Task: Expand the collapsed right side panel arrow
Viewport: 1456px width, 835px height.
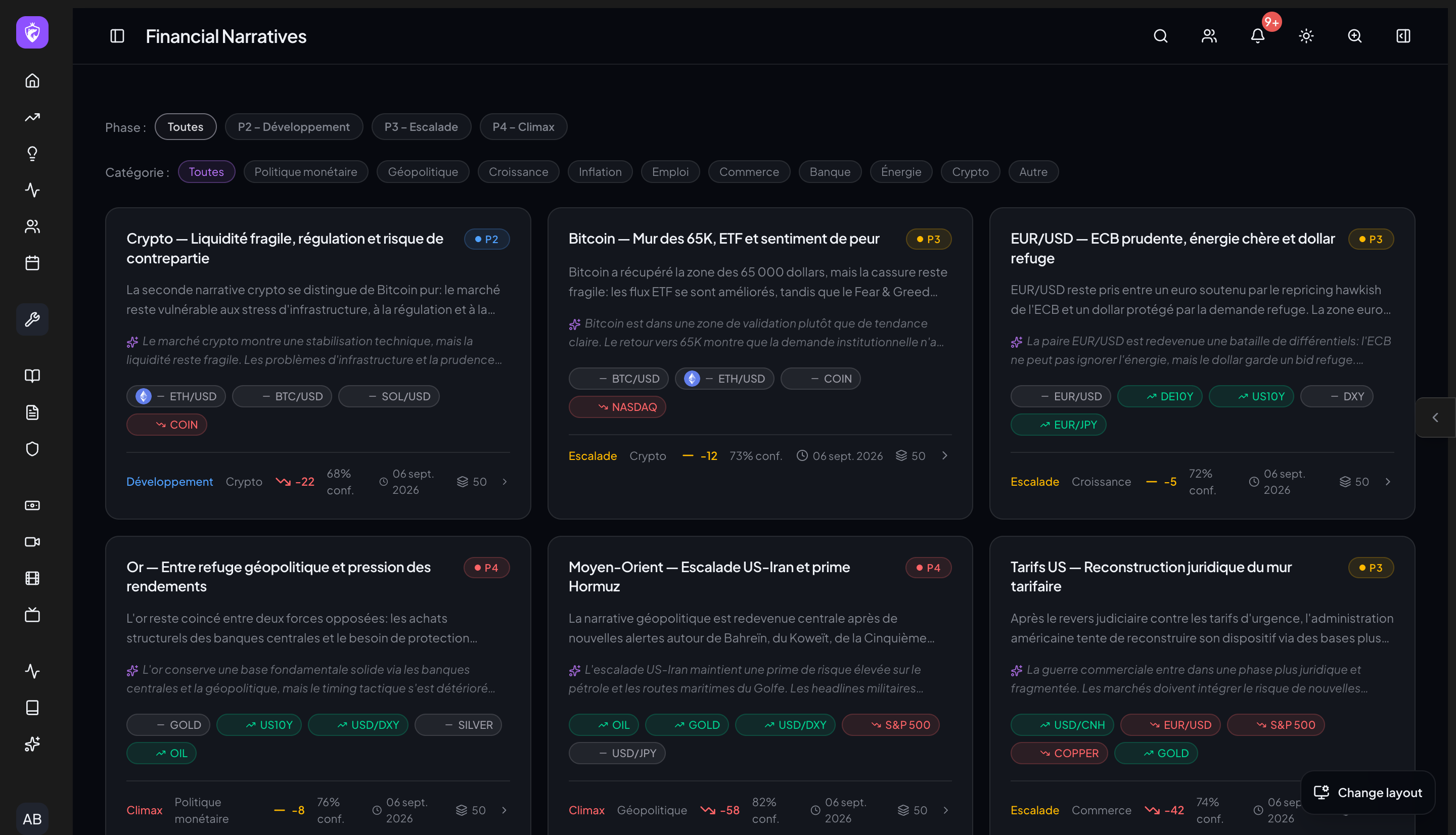Action: click(x=1435, y=417)
